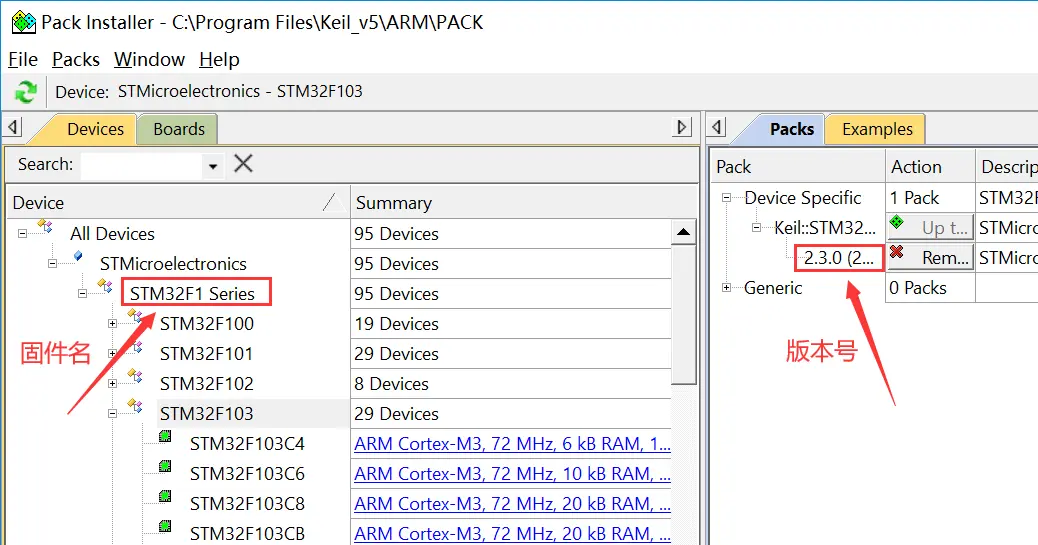Select the 2.3.0 pack version row
The height and width of the screenshot is (545, 1038).
click(x=839, y=258)
